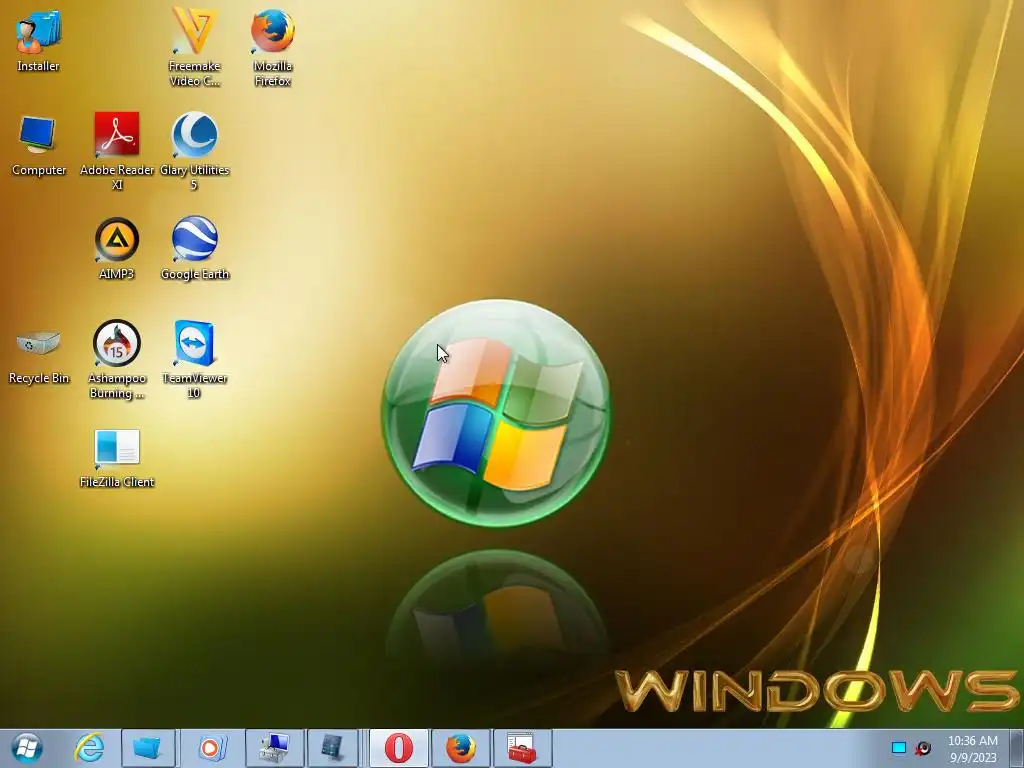Click the Show desktop strip beside the clock
Viewport: 1024px width, 768px height.
[x=1017, y=748]
